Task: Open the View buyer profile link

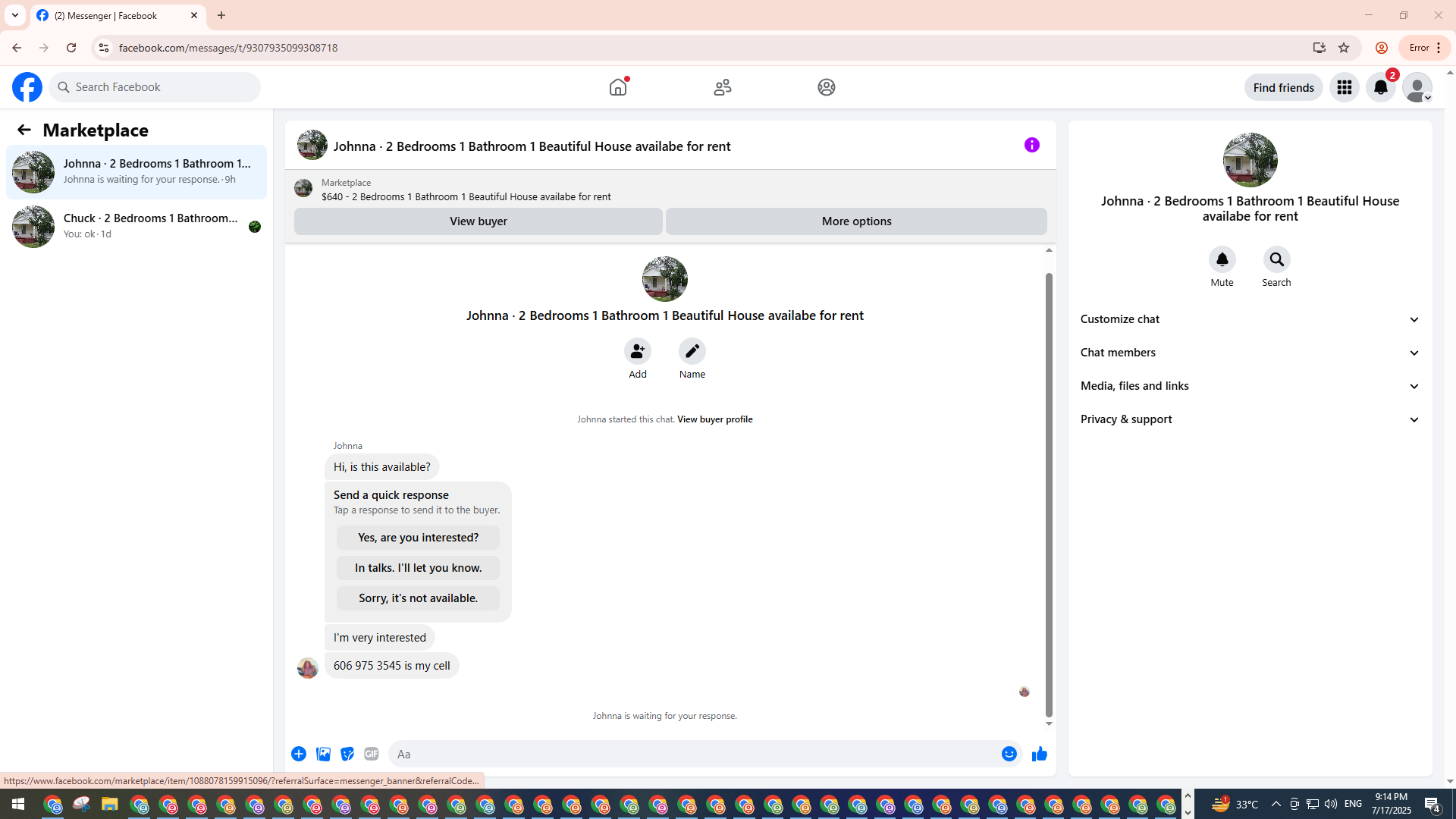Action: 715,419
